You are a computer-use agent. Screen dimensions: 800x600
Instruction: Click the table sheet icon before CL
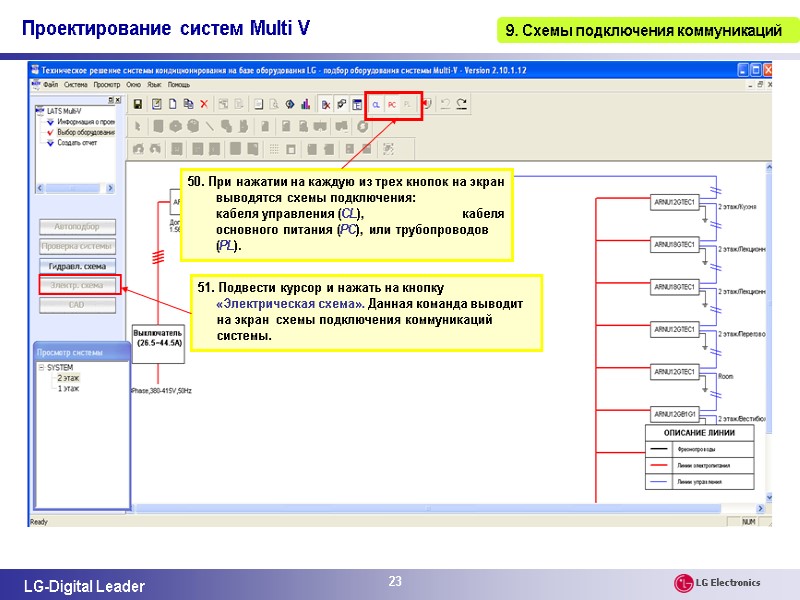point(357,105)
